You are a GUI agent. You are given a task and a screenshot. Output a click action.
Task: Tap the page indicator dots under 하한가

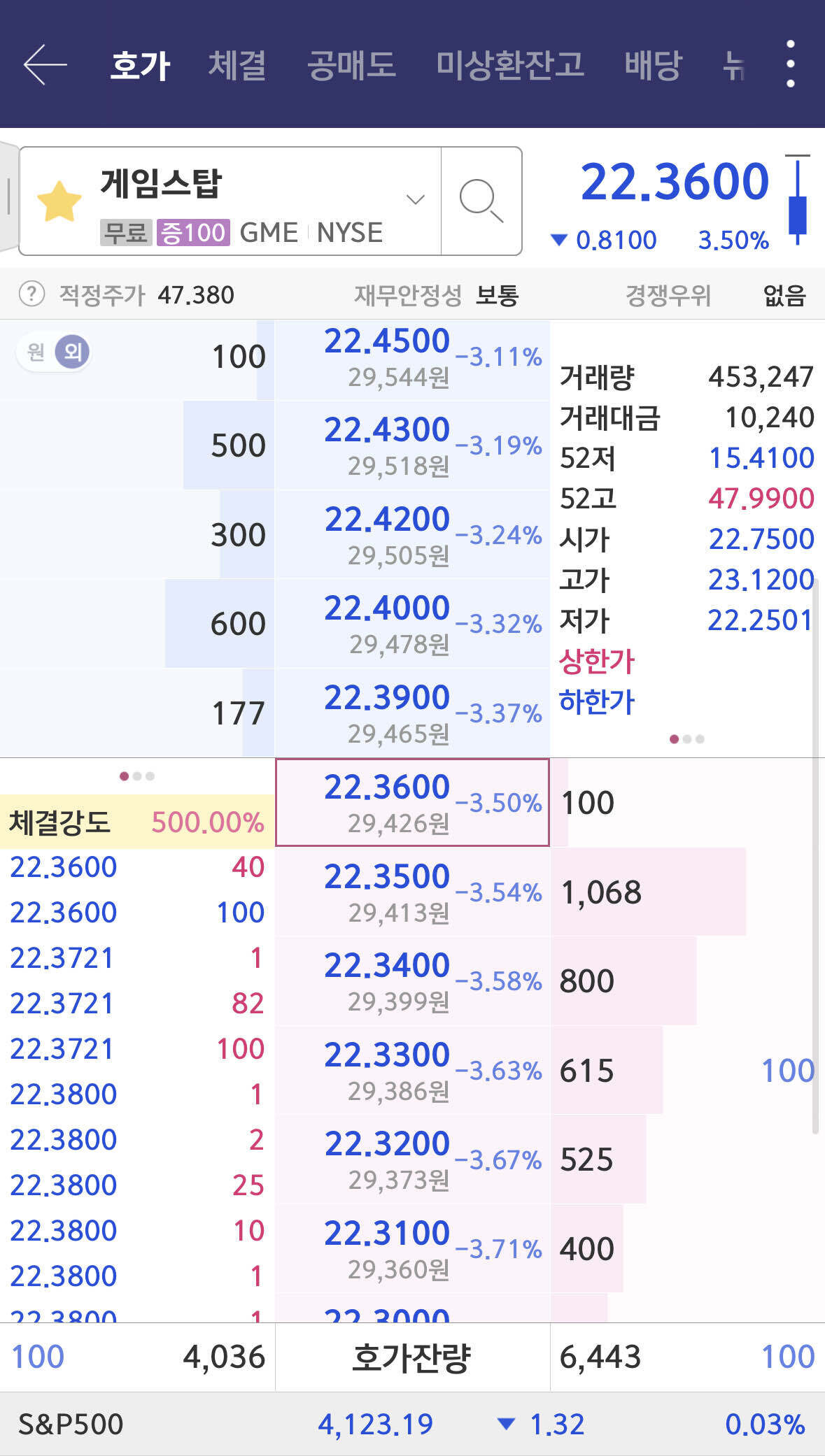tap(687, 738)
